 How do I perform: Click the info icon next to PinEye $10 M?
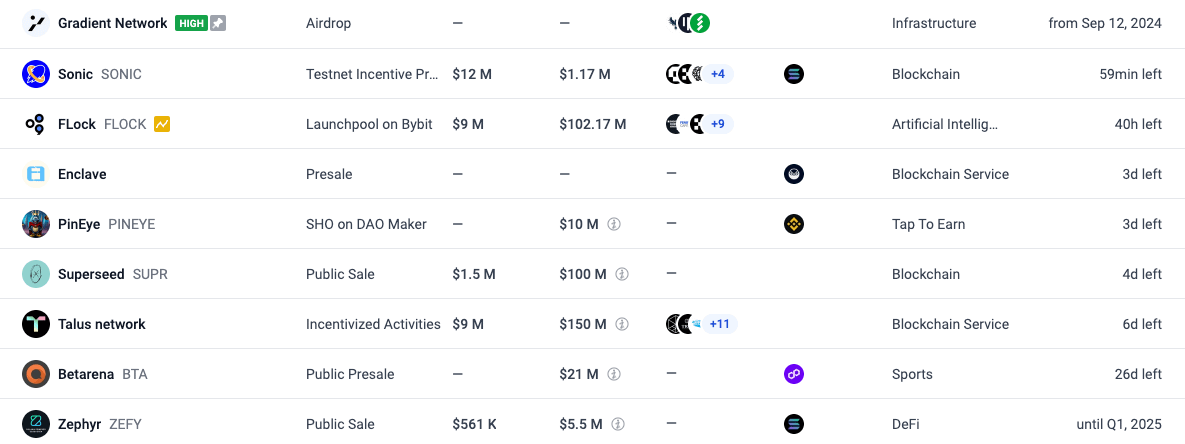coord(614,224)
